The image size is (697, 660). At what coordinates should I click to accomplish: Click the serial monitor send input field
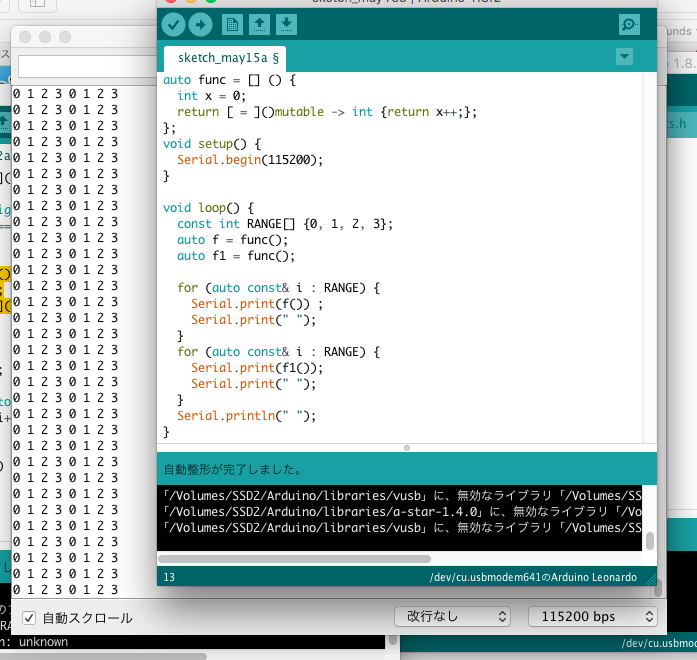pos(88,67)
